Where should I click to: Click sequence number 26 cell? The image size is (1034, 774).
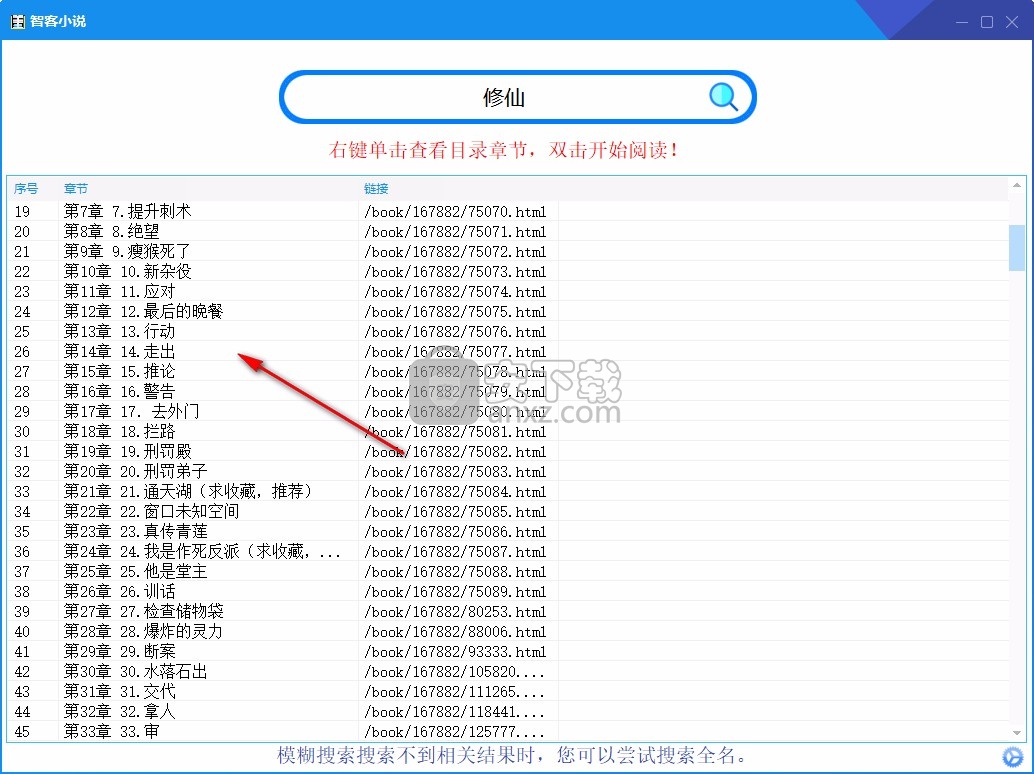(x=22, y=351)
